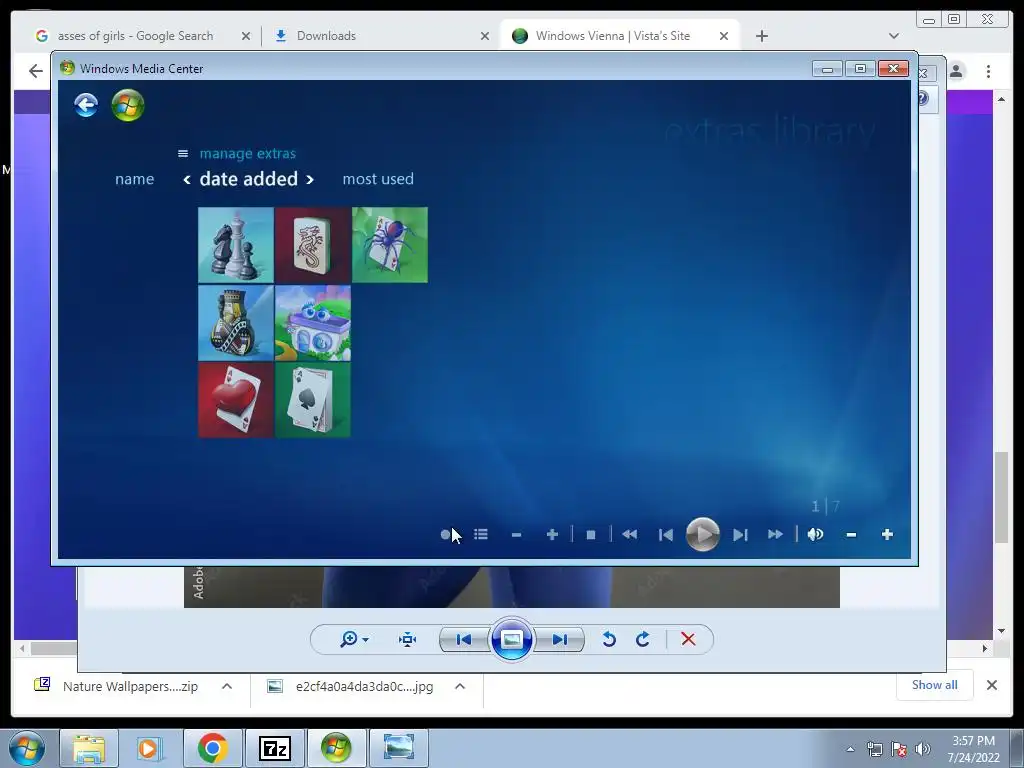Sort extras by most used
This screenshot has width=1024, height=768.
tap(378, 179)
